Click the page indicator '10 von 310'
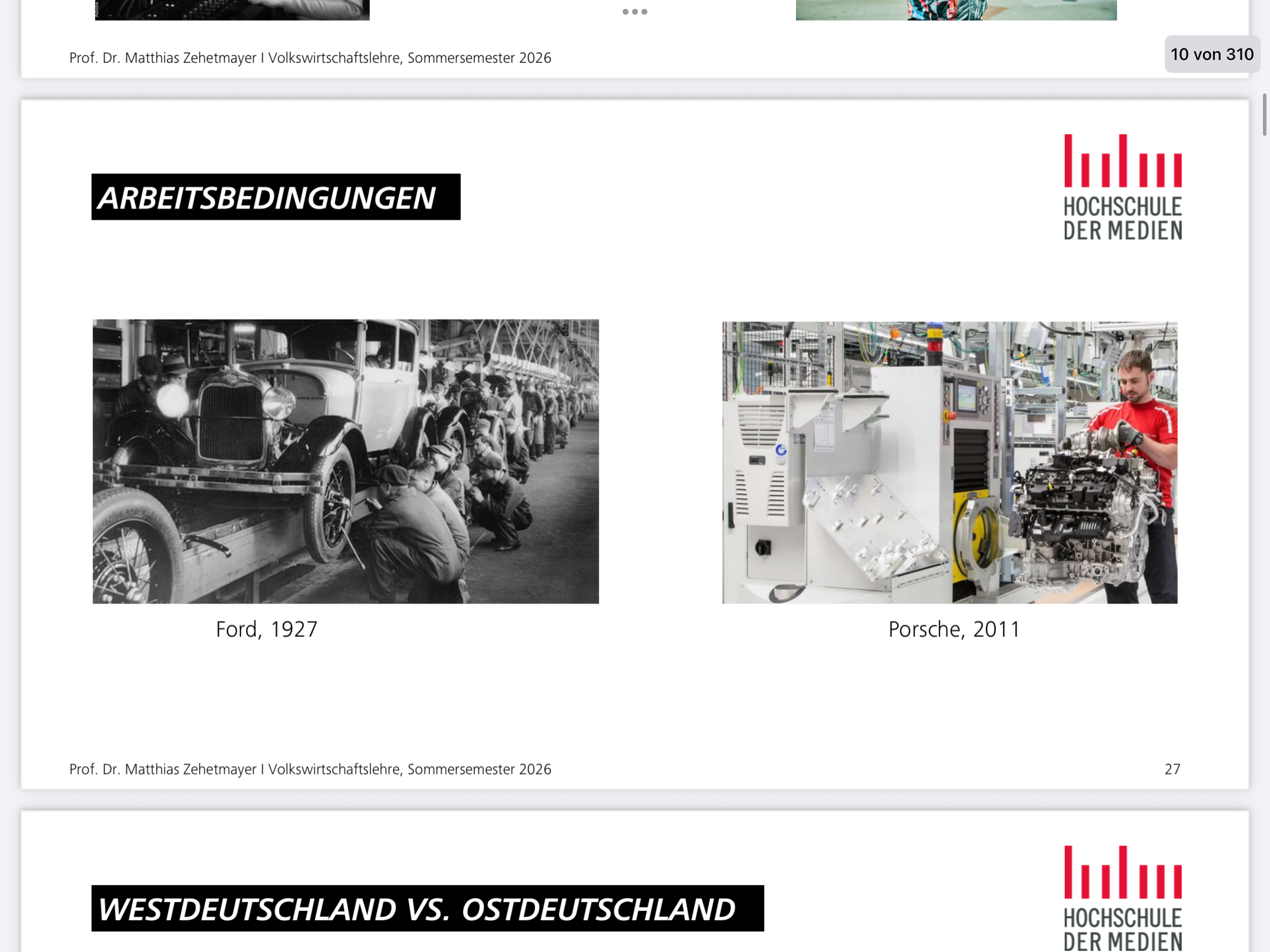The image size is (1270, 952). coord(1212,54)
